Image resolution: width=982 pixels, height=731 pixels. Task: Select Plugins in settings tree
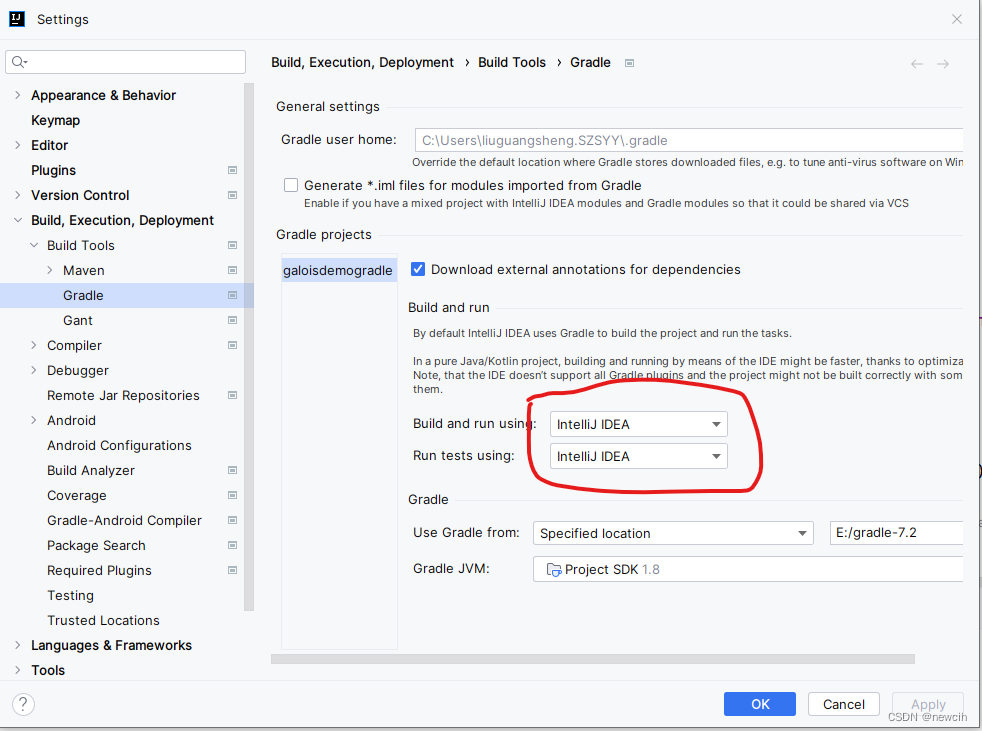(53, 170)
